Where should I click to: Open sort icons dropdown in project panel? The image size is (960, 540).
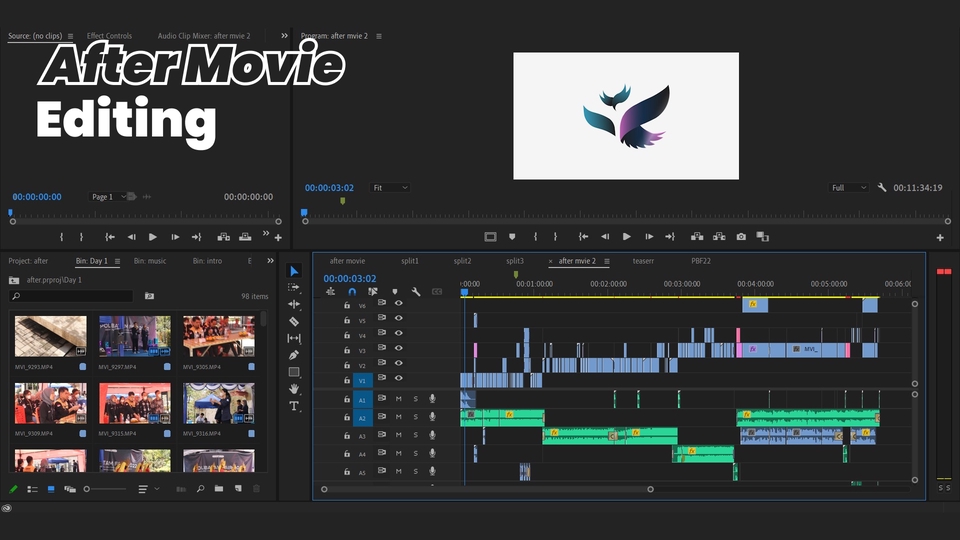148,489
